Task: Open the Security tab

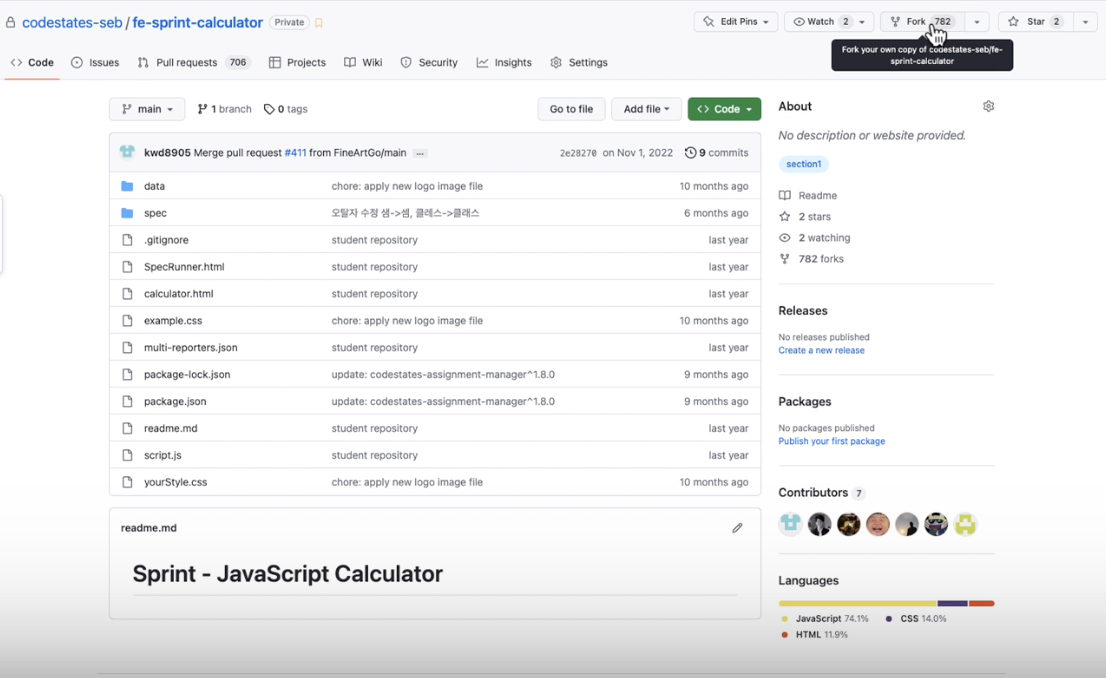Action: click(429, 63)
